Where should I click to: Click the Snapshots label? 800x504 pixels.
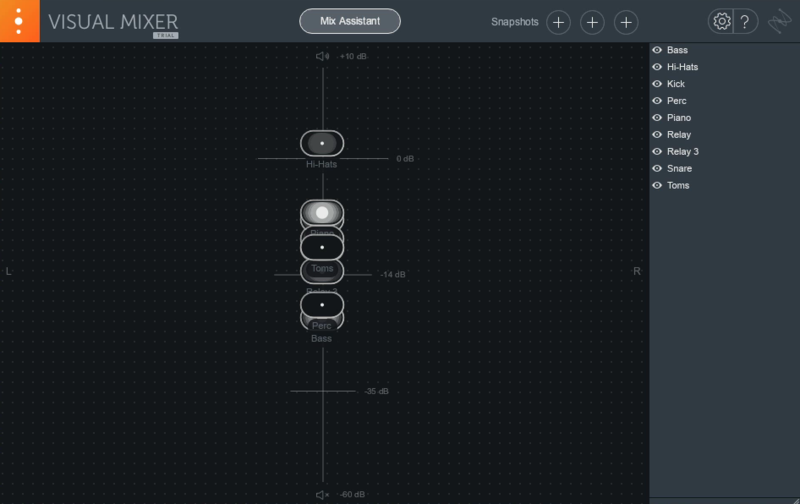click(x=514, y=22)
